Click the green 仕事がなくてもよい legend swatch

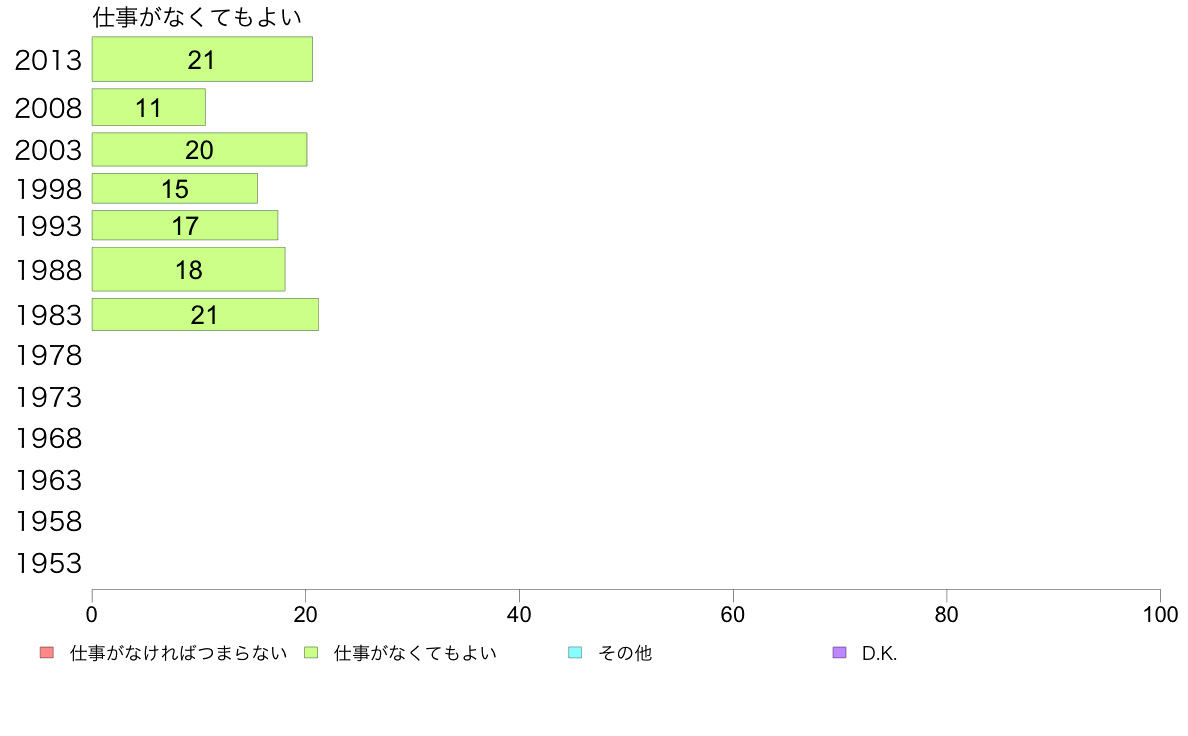pos(311,653)
